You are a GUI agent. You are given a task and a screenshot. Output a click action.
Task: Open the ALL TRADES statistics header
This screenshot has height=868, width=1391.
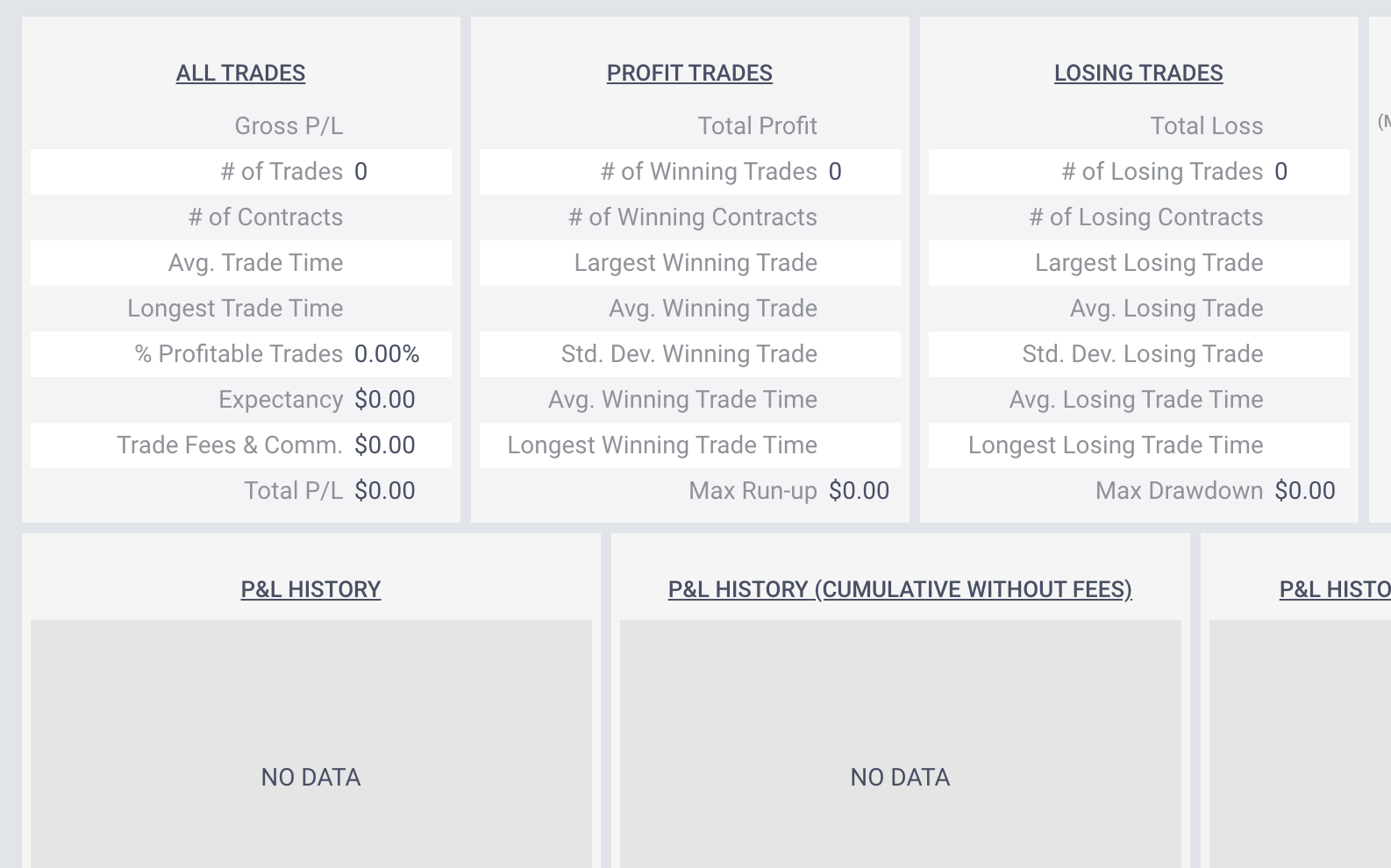(239, 73)
